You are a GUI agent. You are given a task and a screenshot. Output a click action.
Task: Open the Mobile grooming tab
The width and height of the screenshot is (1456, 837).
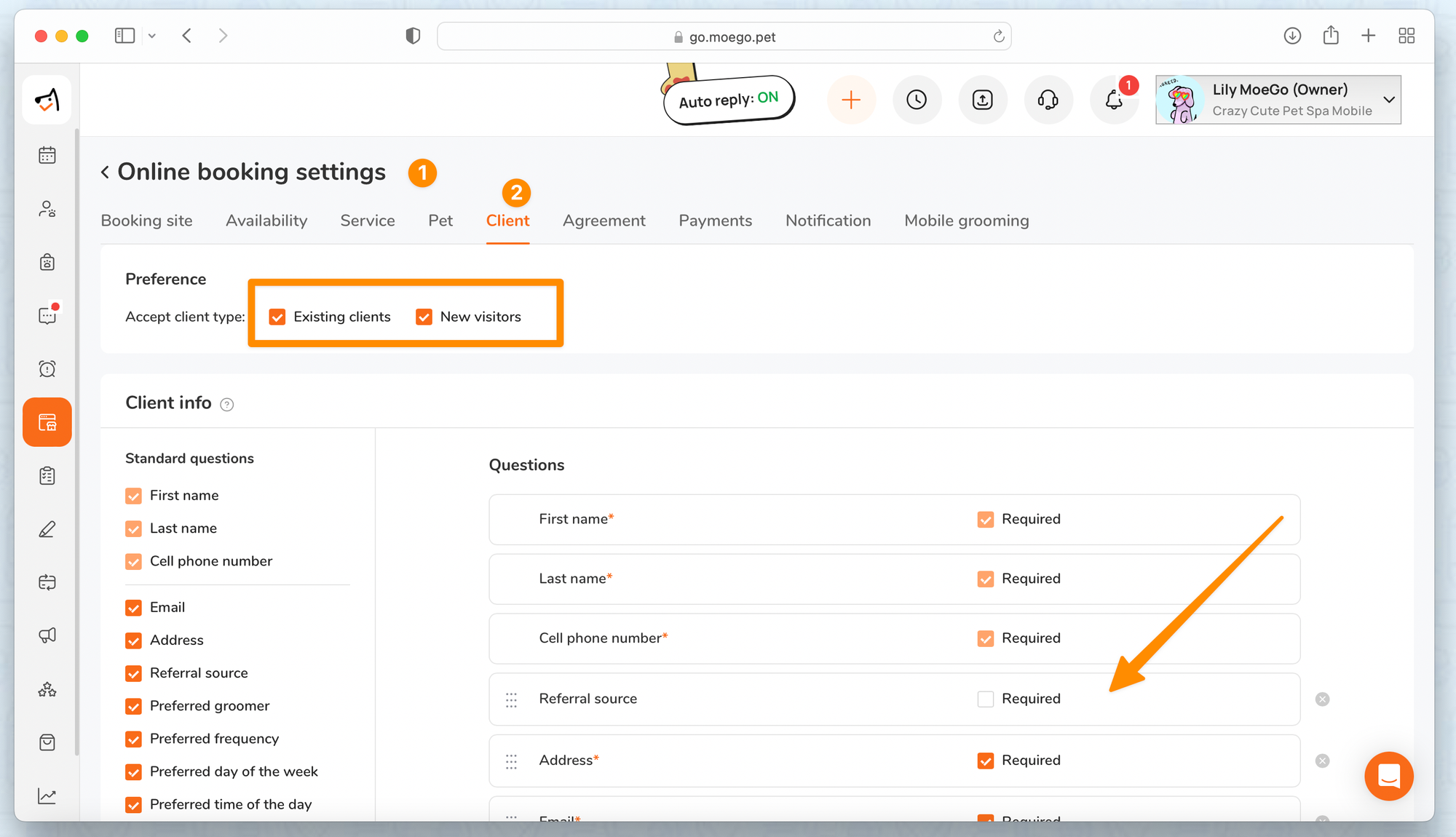tap(966, 221)
